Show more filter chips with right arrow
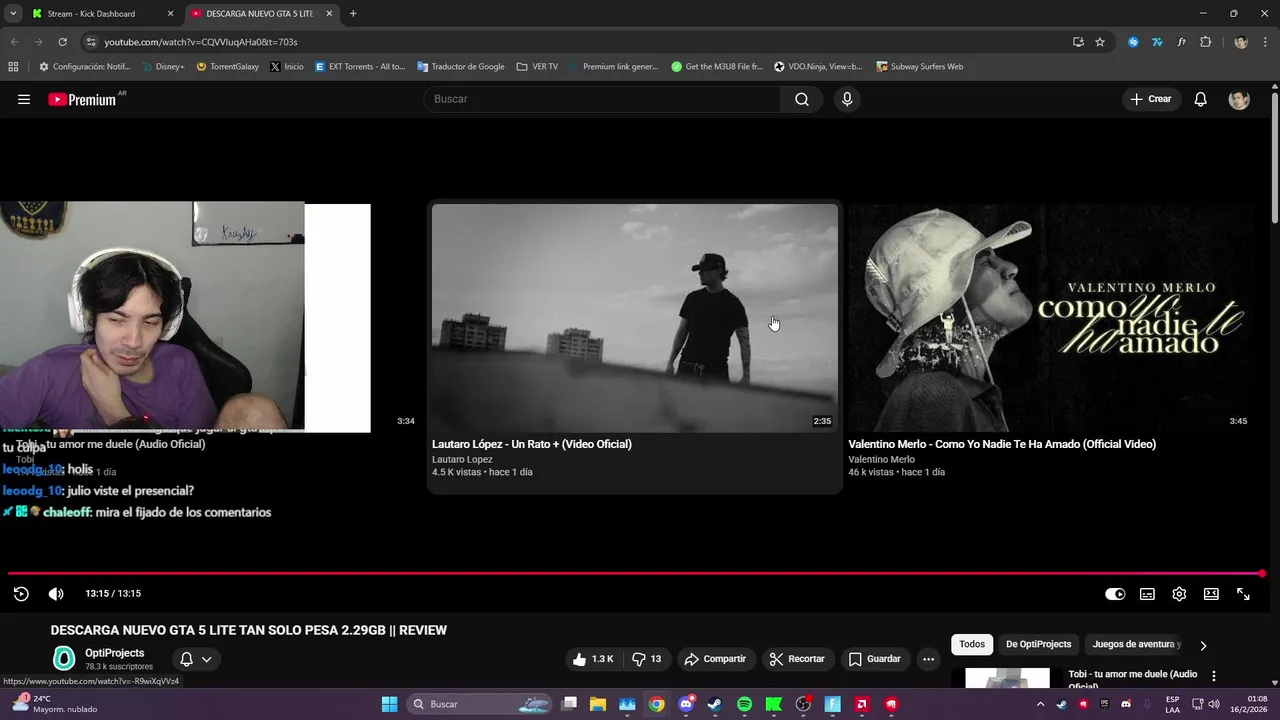This screenshot has height=720, width=1280. [1203, 645]
